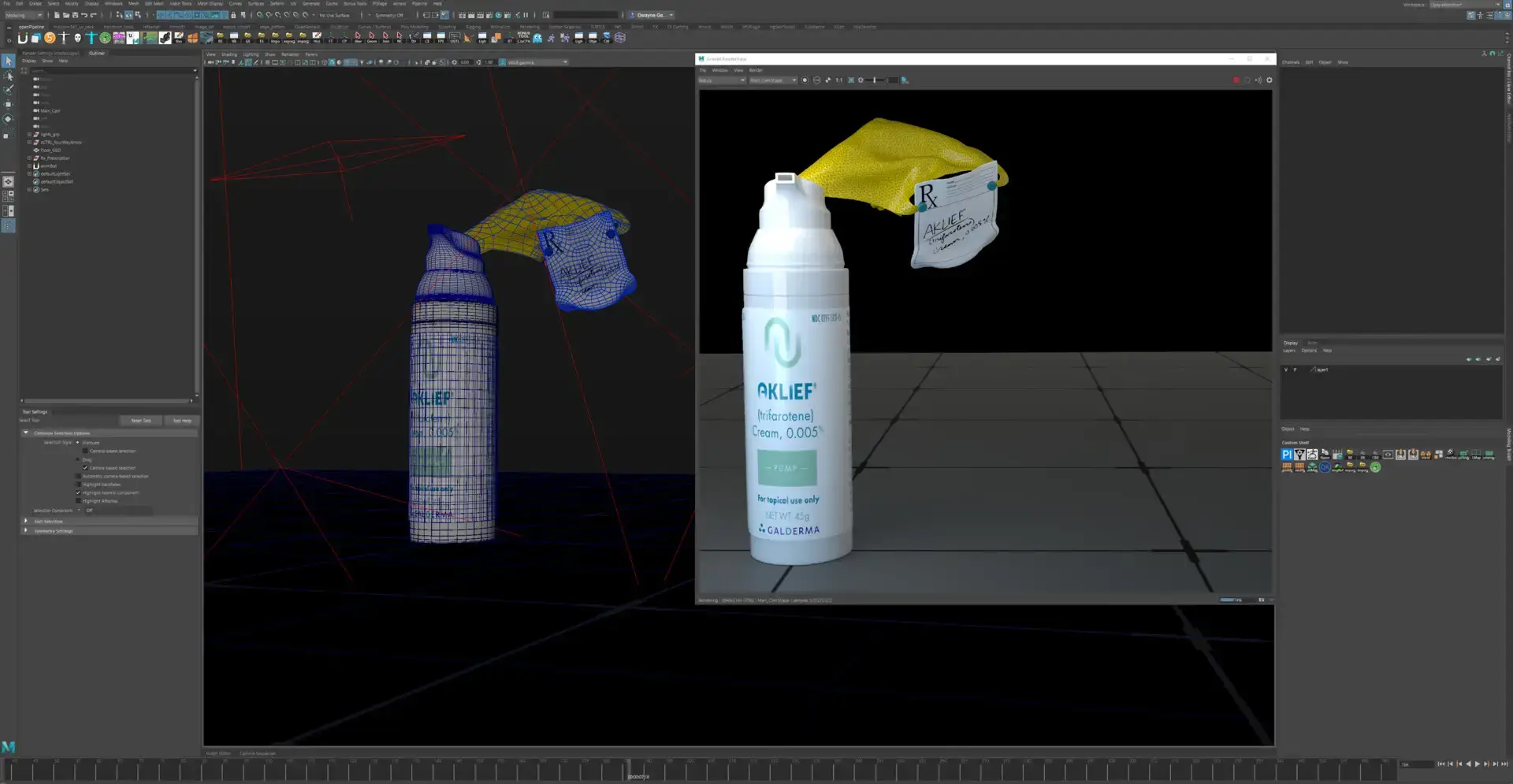Collapse the Common Selection Options section
1513x784 pixels.
[x=26, y=433]
